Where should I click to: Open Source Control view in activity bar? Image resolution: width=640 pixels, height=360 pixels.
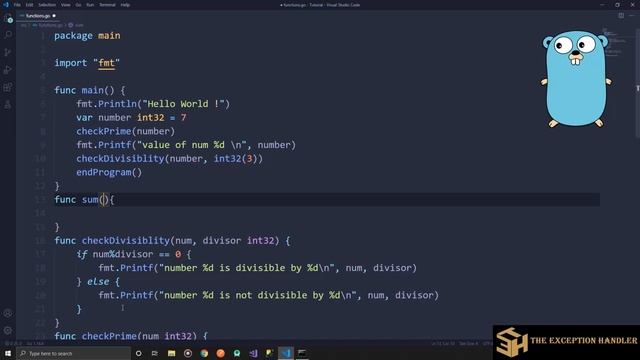point(8,52)
